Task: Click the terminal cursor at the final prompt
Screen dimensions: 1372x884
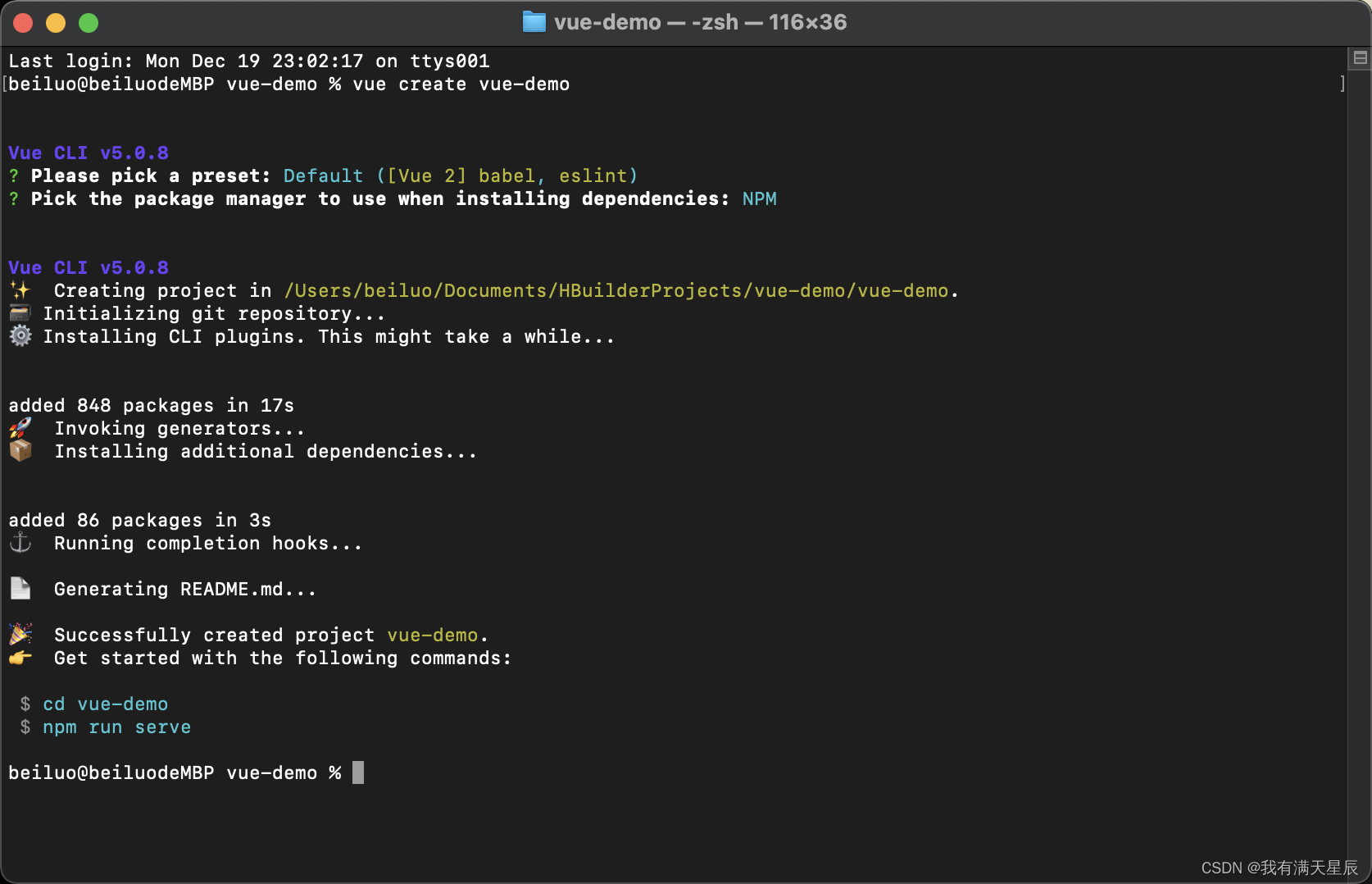Action: (x=358, y=772)
